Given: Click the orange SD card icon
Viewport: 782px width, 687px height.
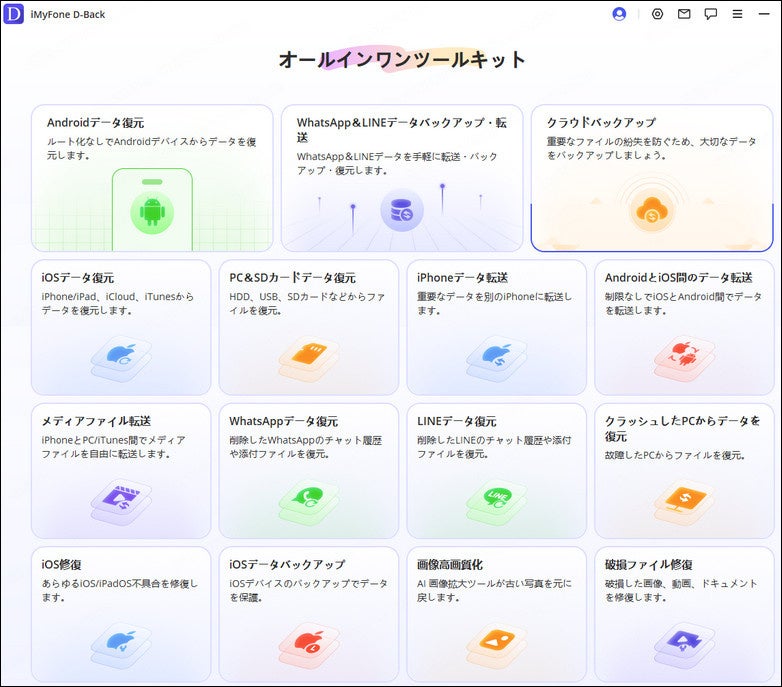Looking at the screenshot, I should 309,357.
